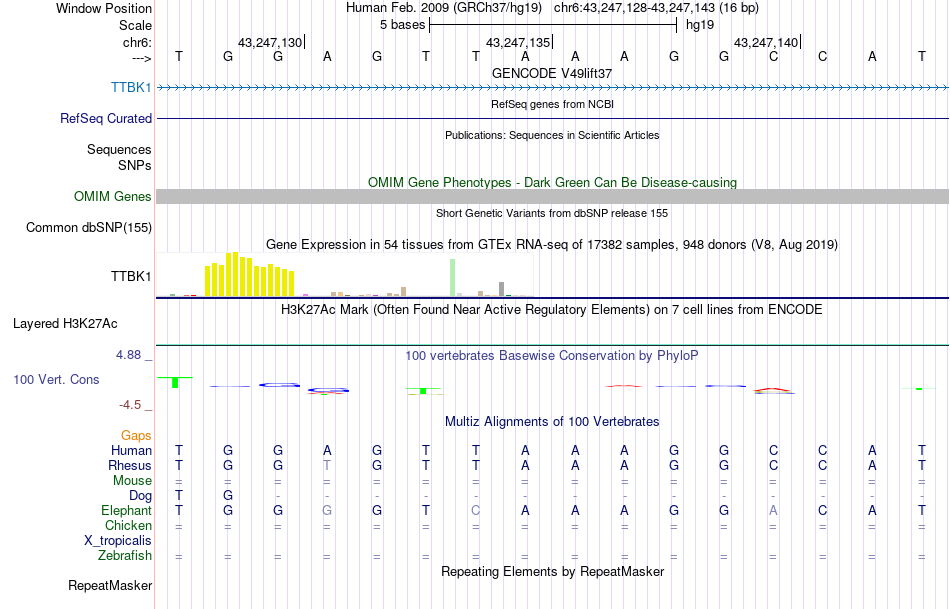Click the tall light green GTEx expression bar

coord(453,278)
